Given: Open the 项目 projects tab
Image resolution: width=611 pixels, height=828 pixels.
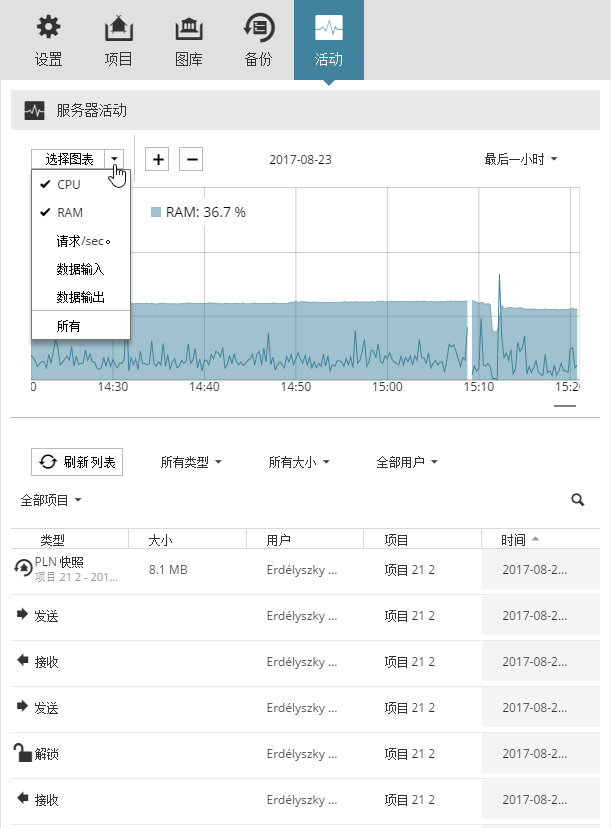Looking at the screenshot, I should [118, 41].
